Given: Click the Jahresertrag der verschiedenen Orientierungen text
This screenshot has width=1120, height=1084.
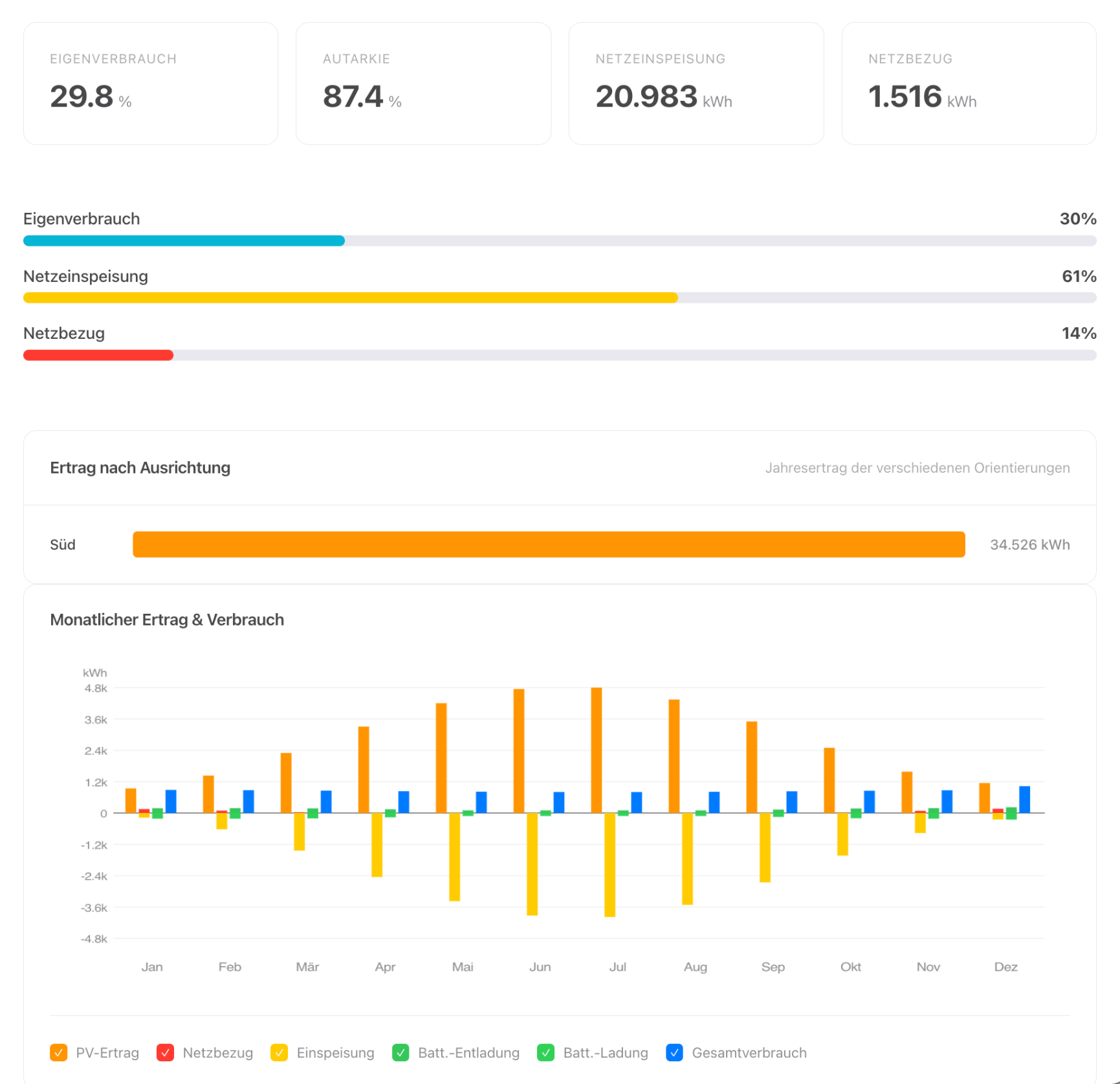Looking at the screenshot, I should click(x=917, y=468).
